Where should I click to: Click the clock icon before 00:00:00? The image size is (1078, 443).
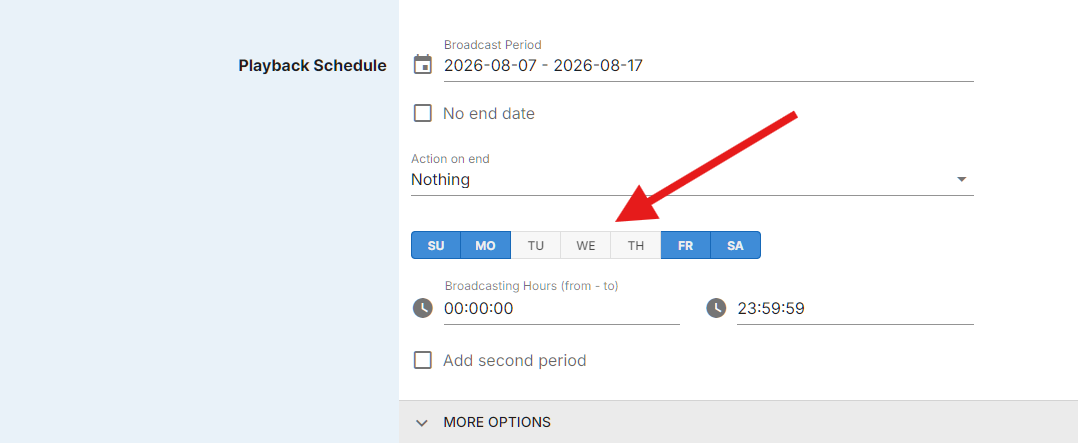(x=422, y=307)
